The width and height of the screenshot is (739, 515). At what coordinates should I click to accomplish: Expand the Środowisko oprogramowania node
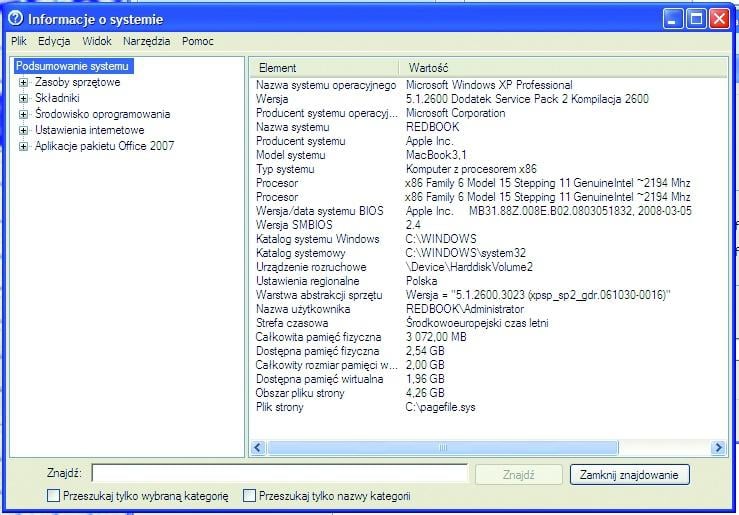pyautogui.click(x=23, y=114)
